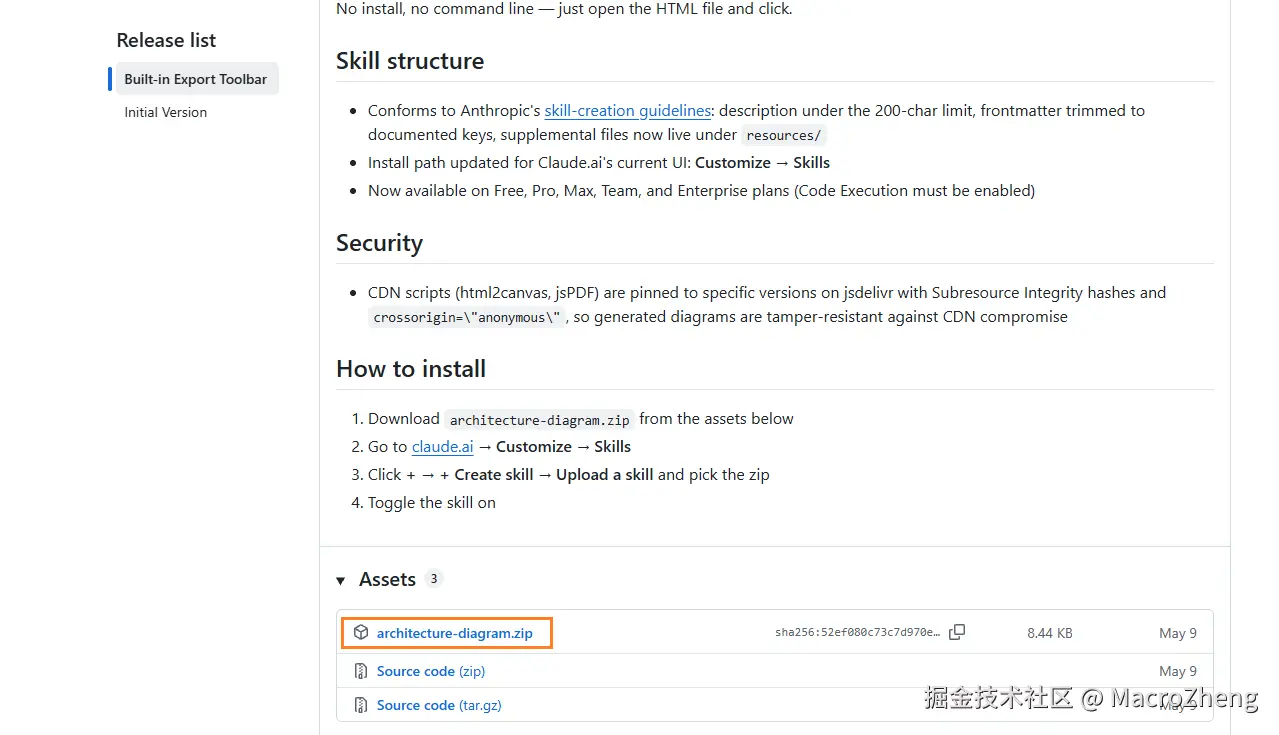1279x735 pixels.
Task: Download Source code (tar.gz)
Action: 439,705
